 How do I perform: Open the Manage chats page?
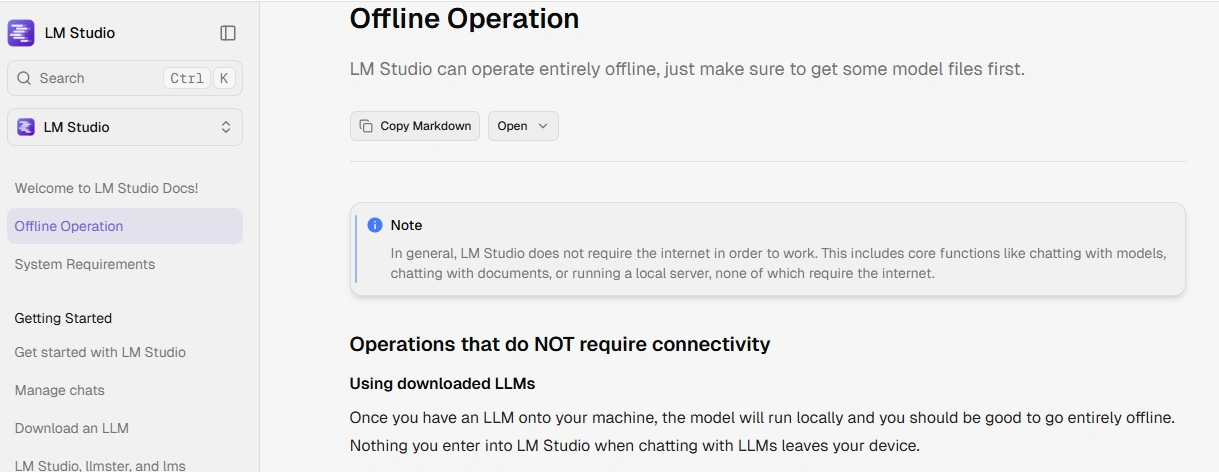click(60, 390)
